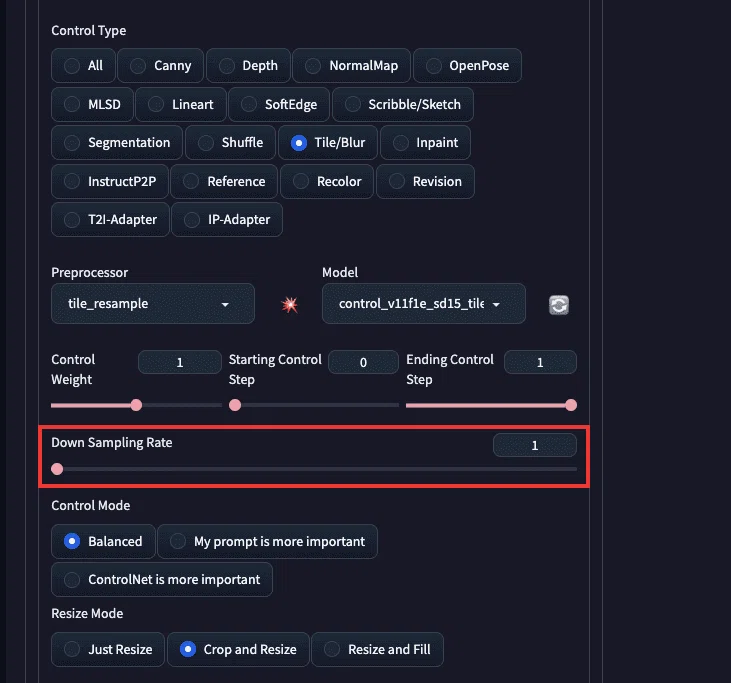Select Resize and Fill mode
The width and height of the screenshot is (731, 683).
point(377,649)
